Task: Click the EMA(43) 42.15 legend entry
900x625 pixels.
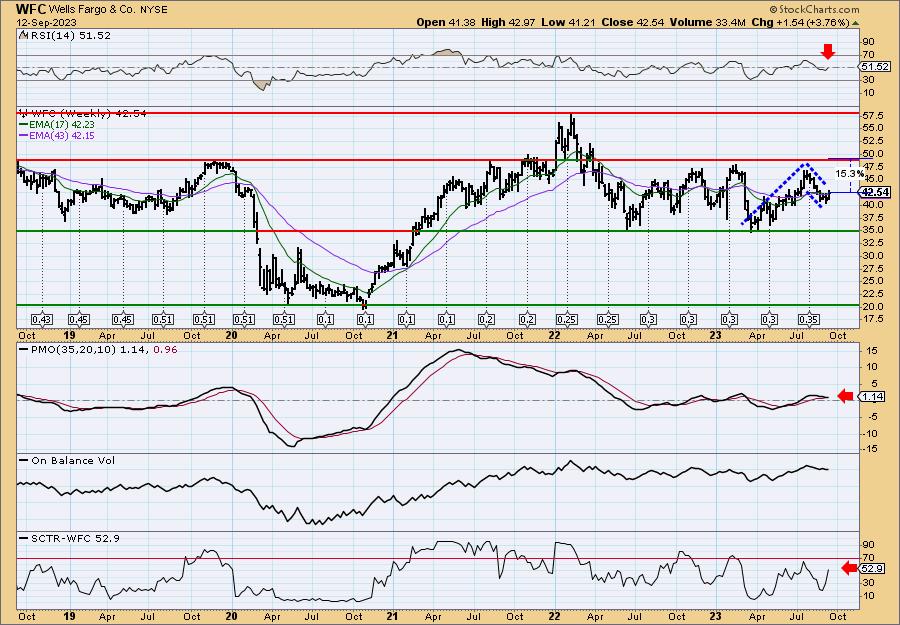Action: tap(57, 135)
